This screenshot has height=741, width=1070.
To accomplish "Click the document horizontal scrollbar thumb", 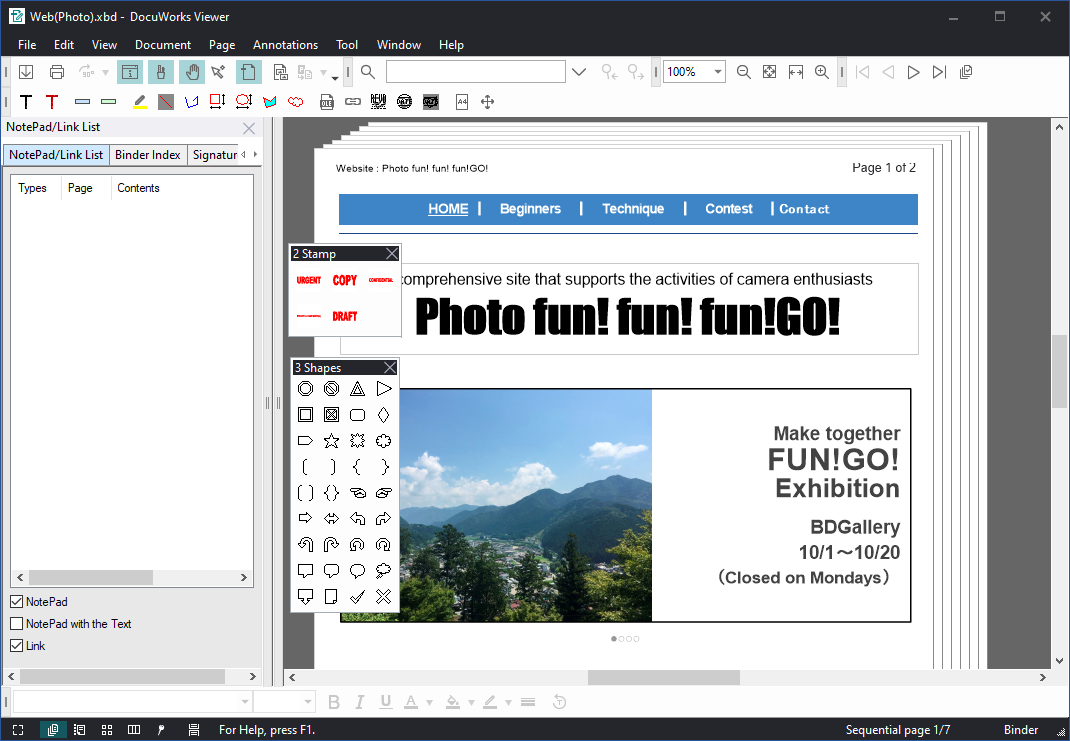I will [664, 678].
